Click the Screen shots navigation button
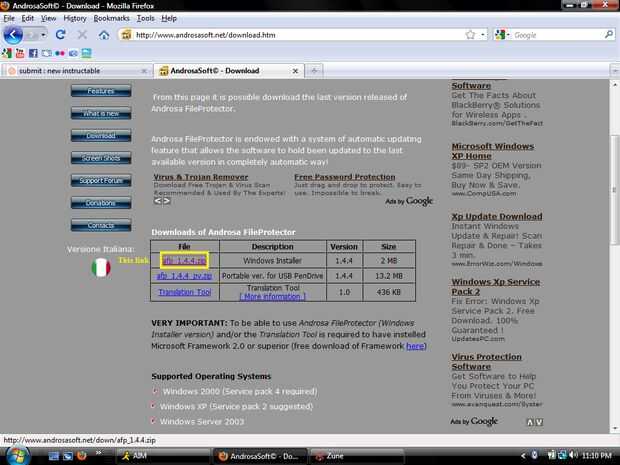 tap(101, 158)
